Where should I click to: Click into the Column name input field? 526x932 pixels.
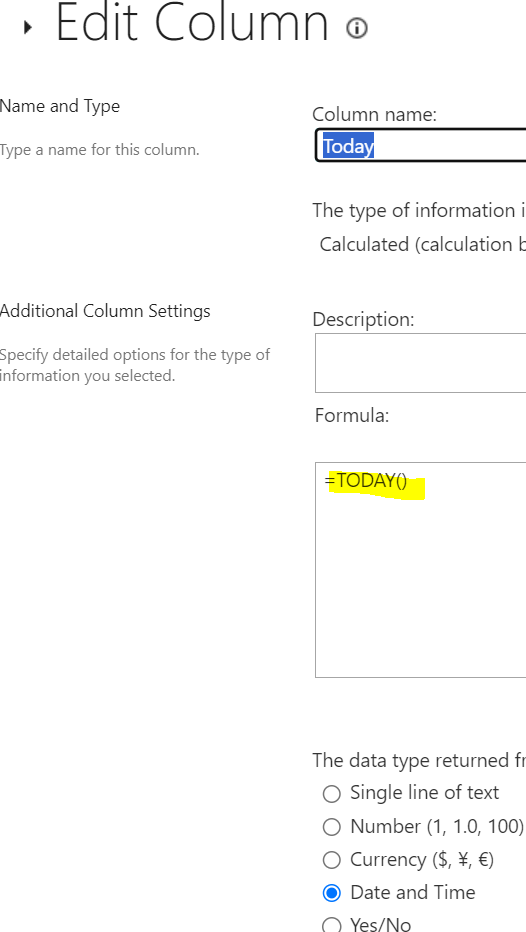[421, 146]
